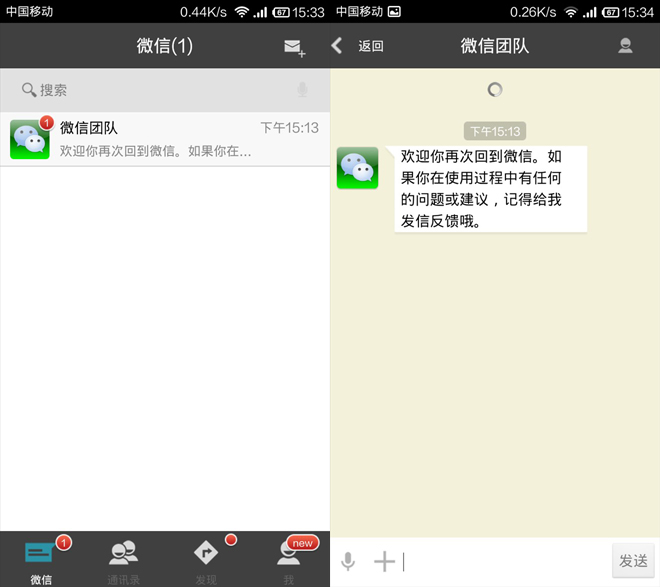Screen dimensions: 660x587
Task: Tap the 微信团队 chat header title
Action: [495, 46]
